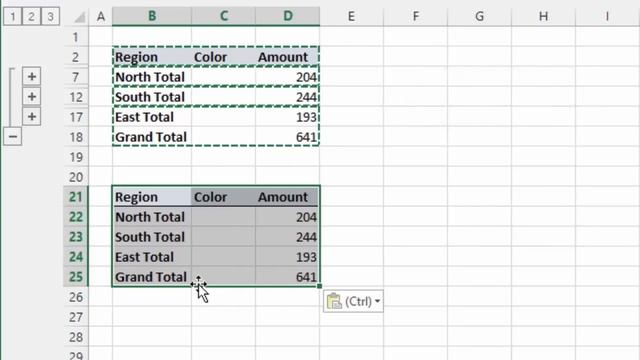Image resolution: width=640 pixels, height=360 pixels.
Task: Select row 20 header
Action: (76, 177)
